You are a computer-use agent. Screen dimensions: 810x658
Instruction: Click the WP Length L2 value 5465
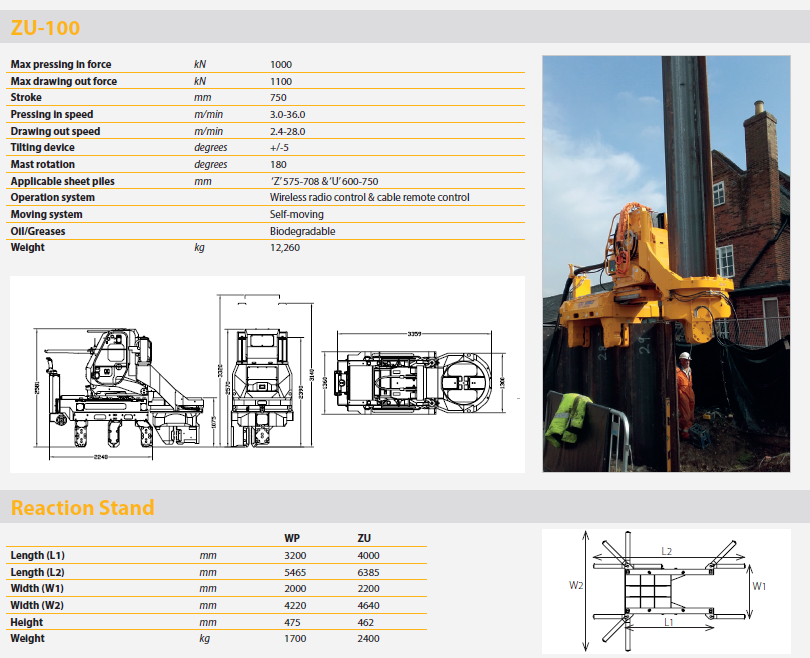[x=295, y=573]
